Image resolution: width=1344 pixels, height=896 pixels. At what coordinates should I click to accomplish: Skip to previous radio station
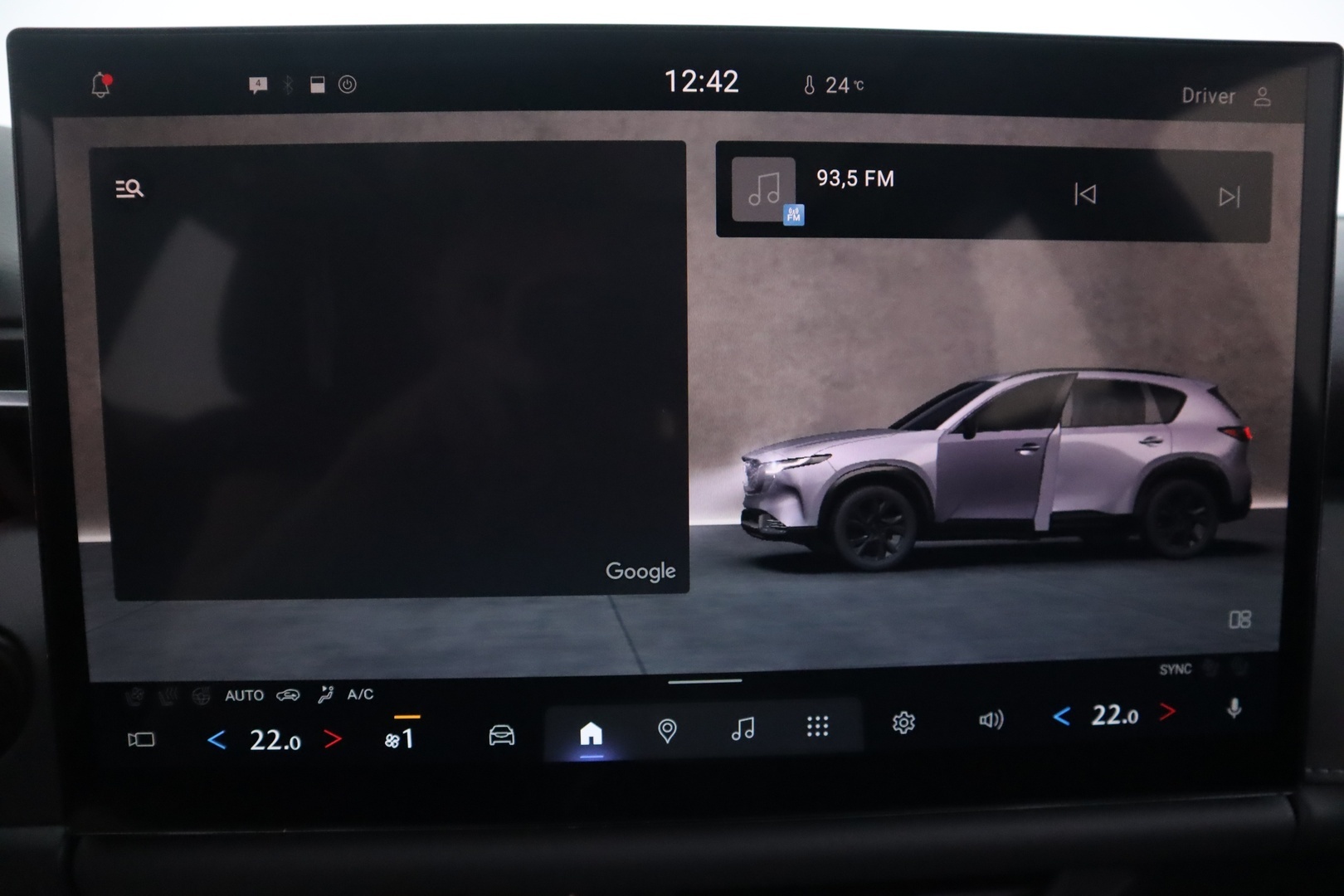coord(1084,194)
